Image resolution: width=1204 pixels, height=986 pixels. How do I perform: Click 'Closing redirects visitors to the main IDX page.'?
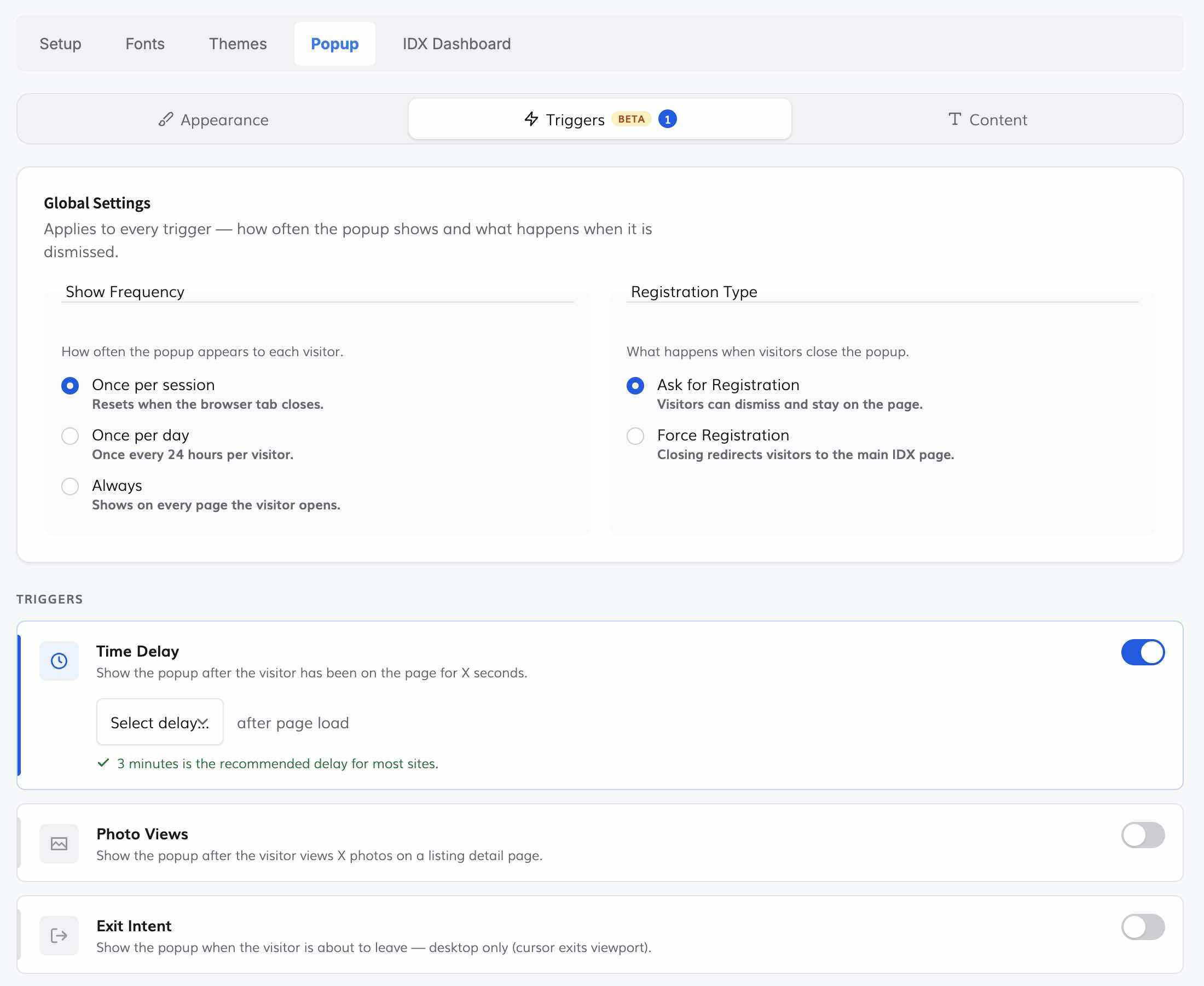click(806, 454)
